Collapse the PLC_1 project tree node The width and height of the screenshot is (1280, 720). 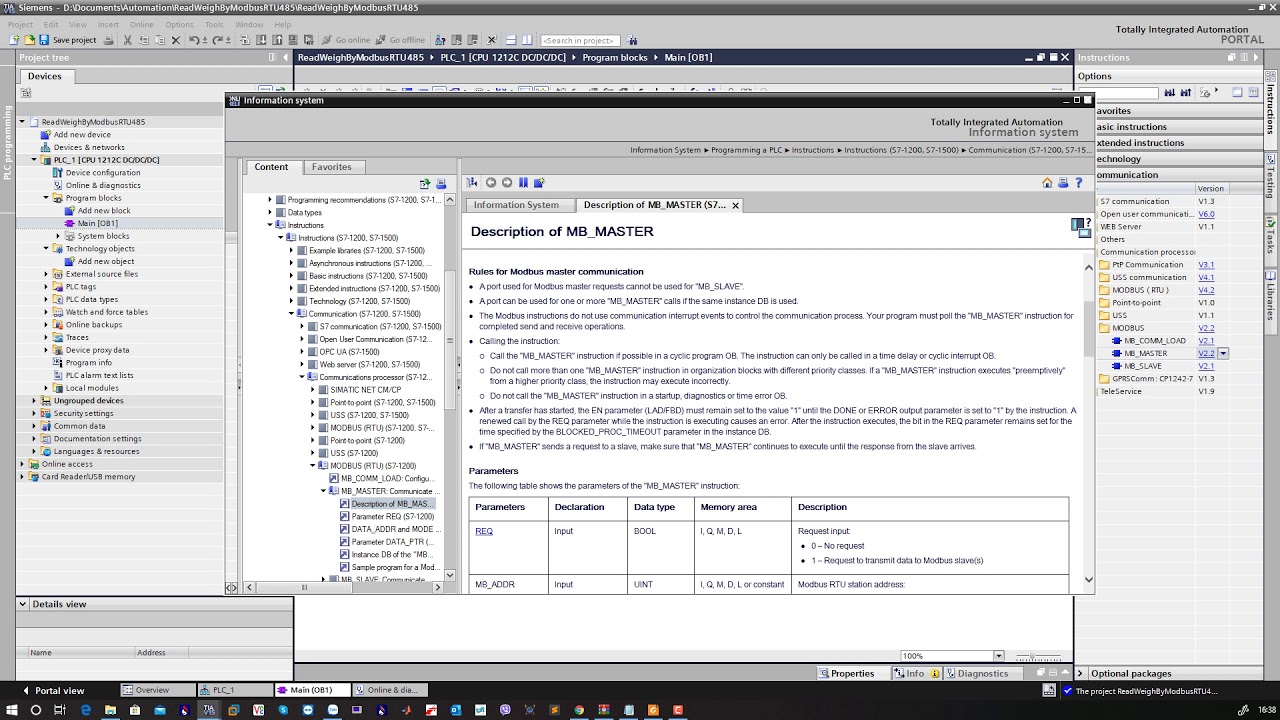tap(33, 160)
